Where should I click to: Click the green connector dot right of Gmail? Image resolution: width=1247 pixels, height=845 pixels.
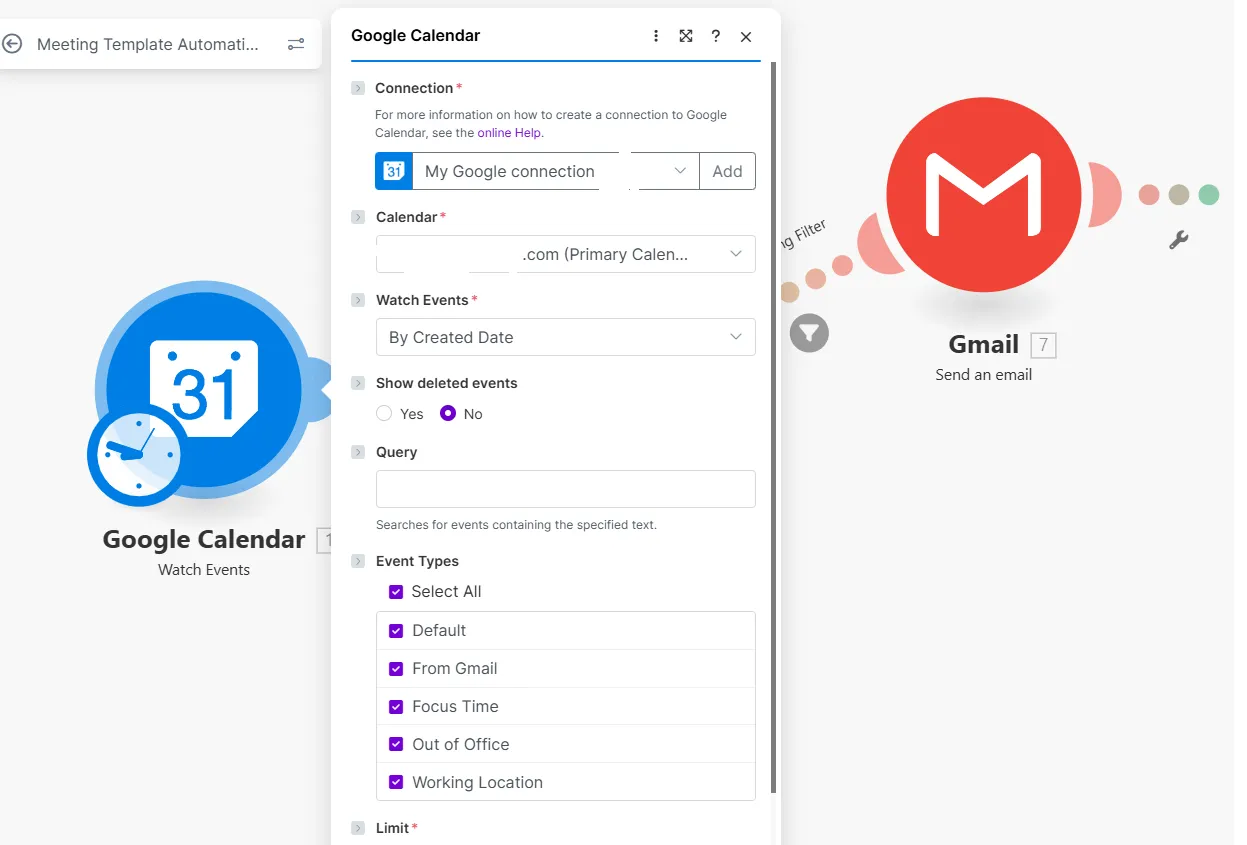pyautogui.click(x=1209, y=195)
